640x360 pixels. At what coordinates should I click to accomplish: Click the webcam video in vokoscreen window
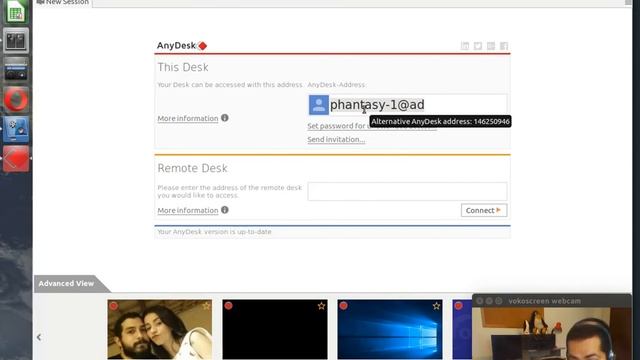pos(551,334)
